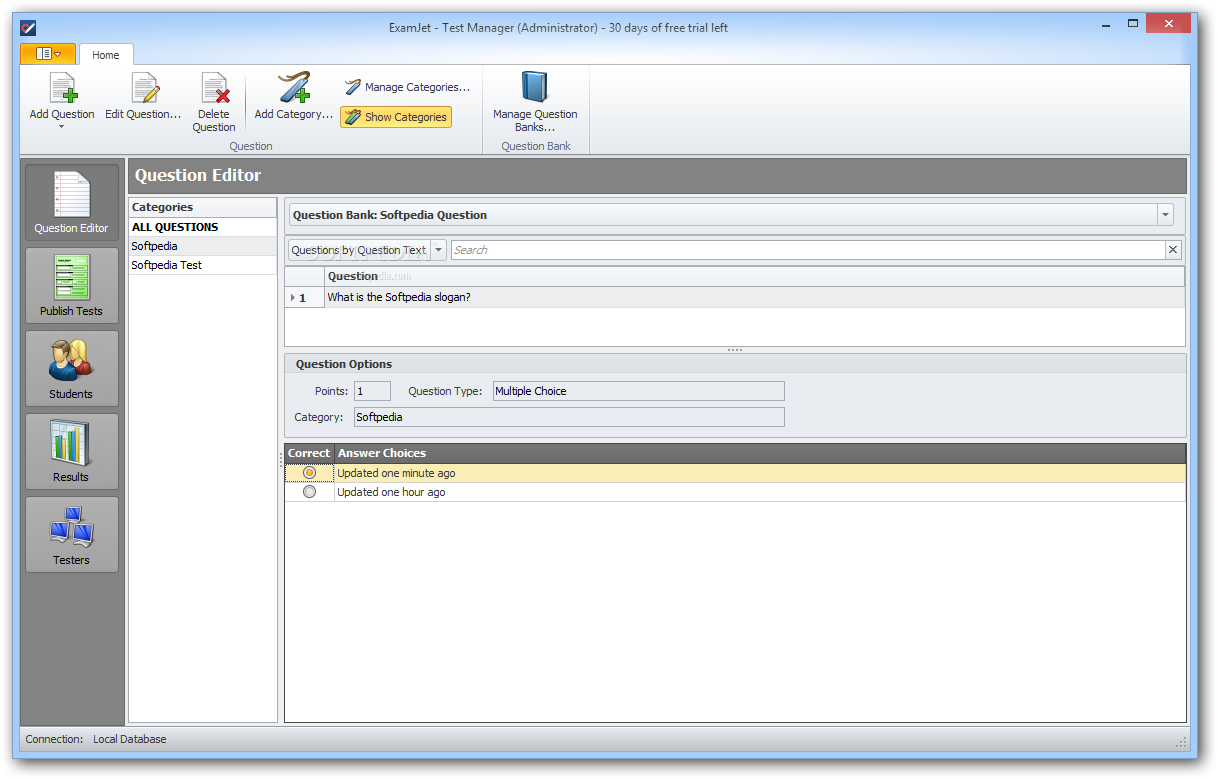The image size is (1218, 779).
Task: Select the Softpedia category
Action: [203, 246]
